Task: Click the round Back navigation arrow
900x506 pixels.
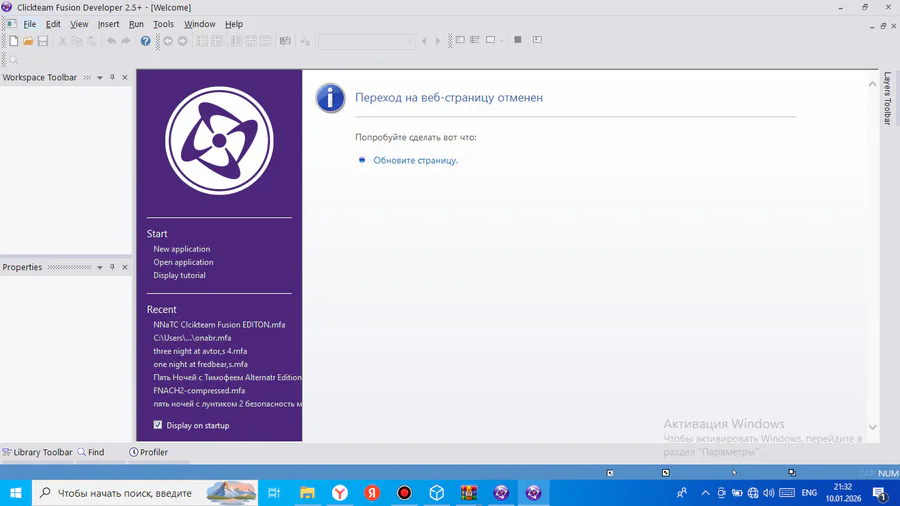Action: (168, 41)
